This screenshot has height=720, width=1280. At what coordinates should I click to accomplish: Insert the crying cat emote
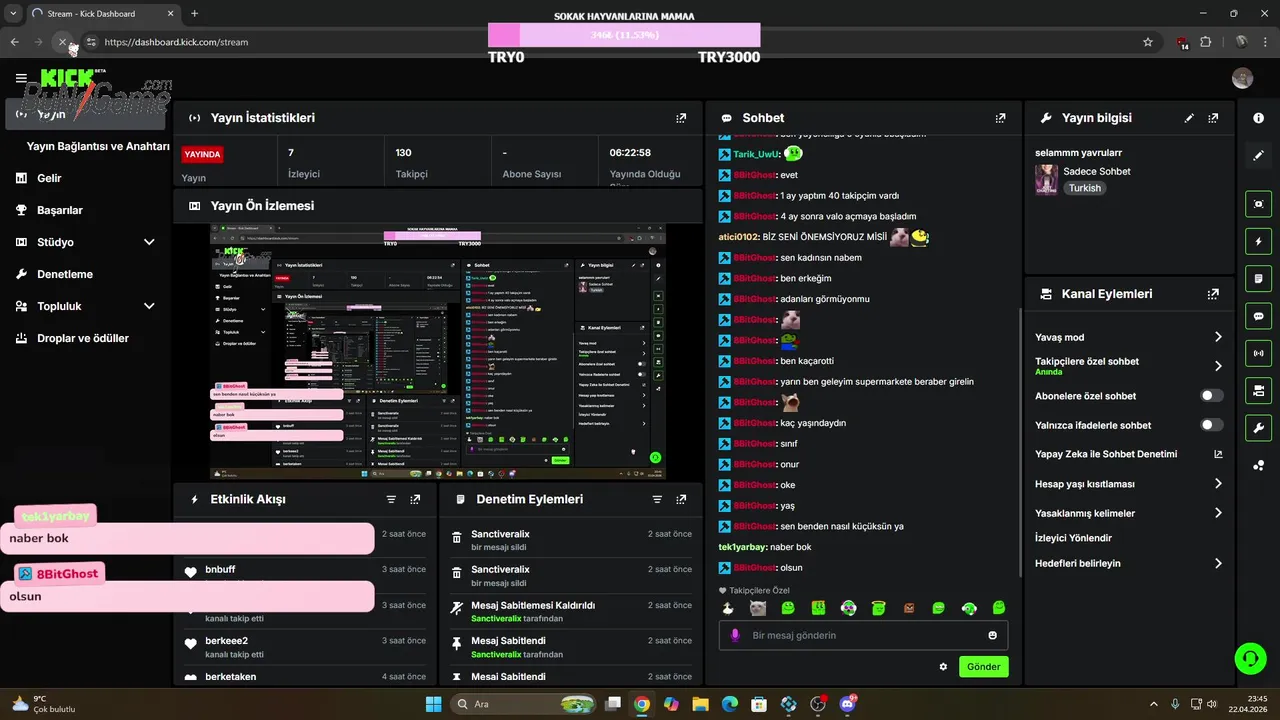[758, 608]
